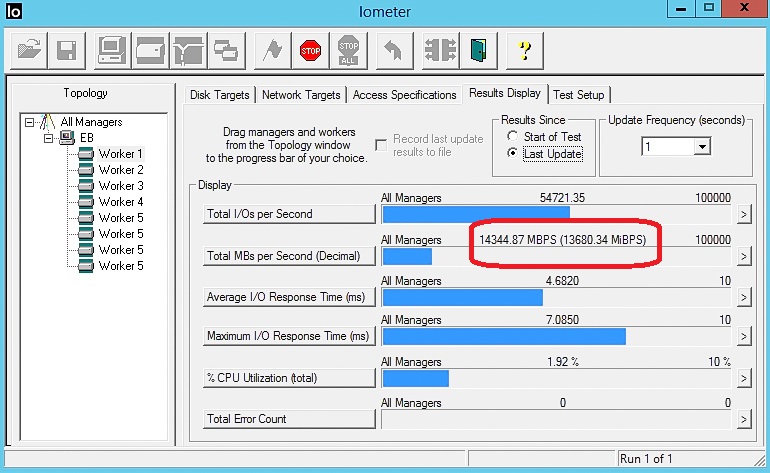Screen dimensions: 770x473
Task: Click Run 1 of 1 status text
Action: click(646, 459)
